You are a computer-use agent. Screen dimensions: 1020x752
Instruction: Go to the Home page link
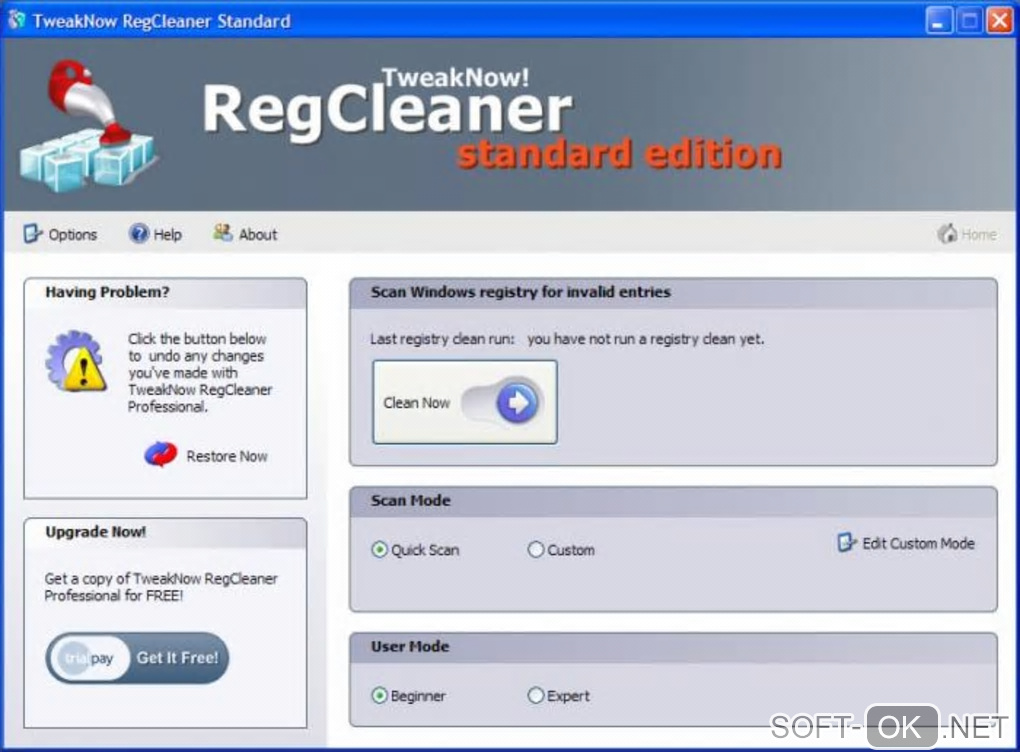click(x=967, y=234)
